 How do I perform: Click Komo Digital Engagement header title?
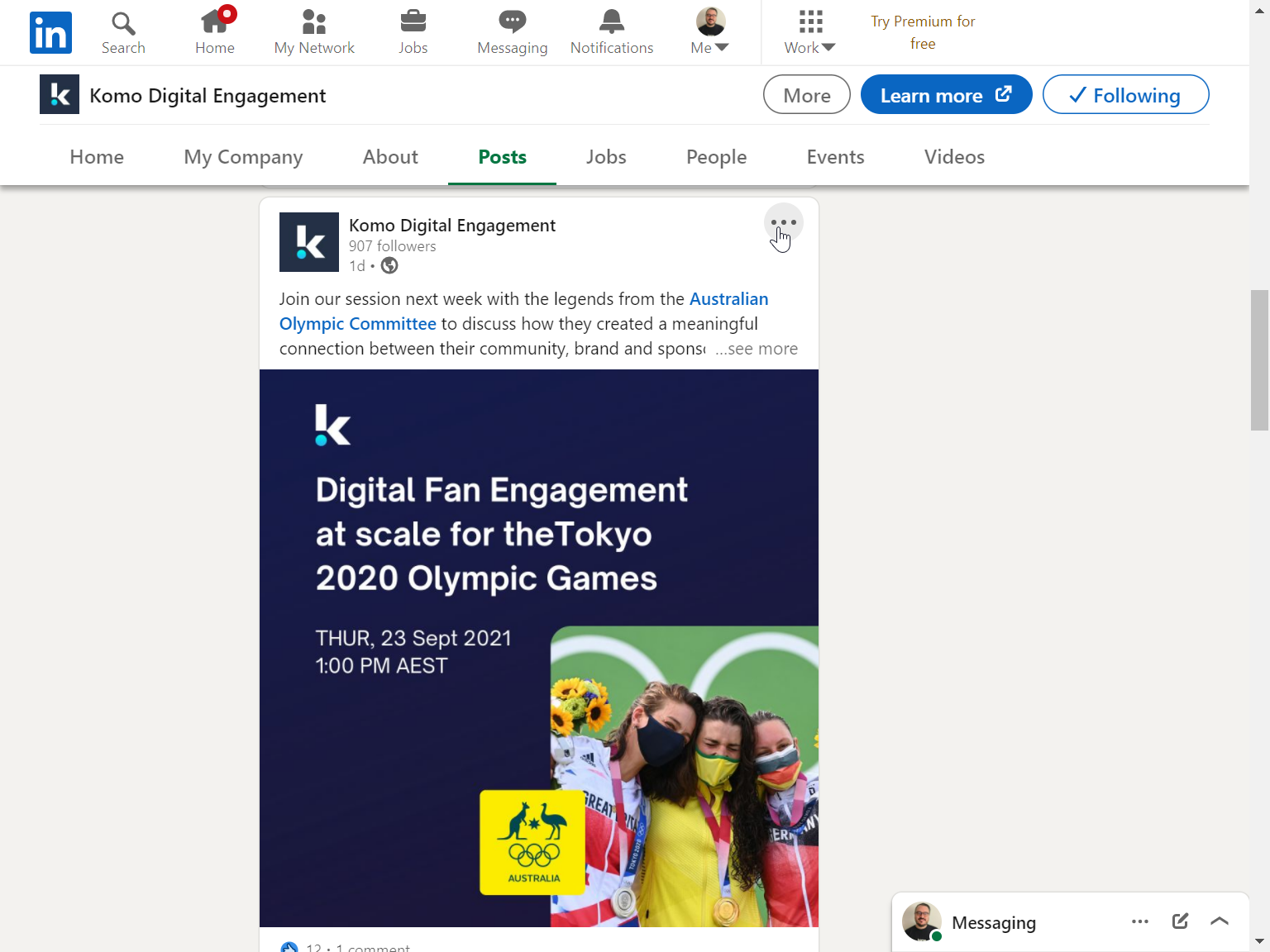(x=208, y=96)
